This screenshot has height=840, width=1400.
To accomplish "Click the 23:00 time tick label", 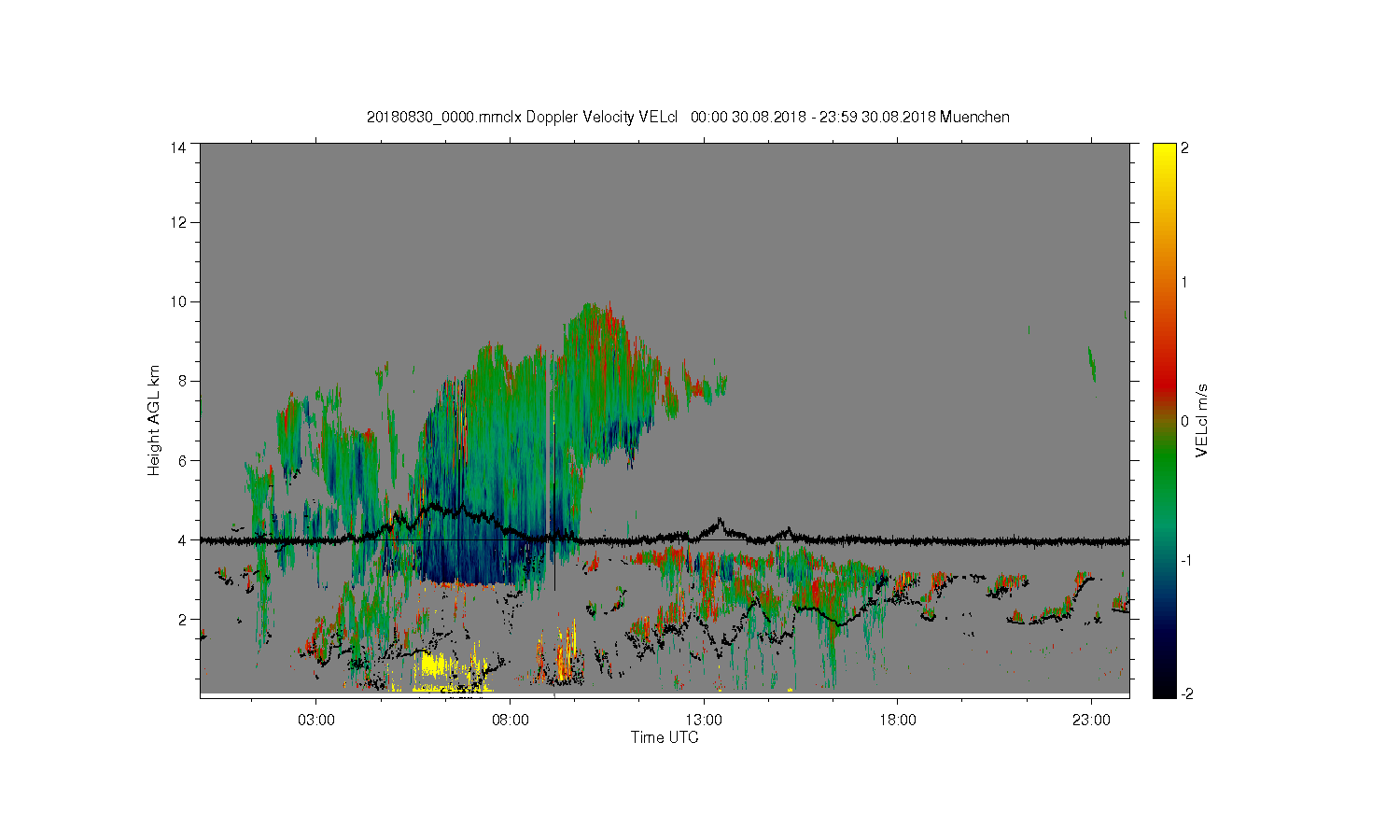I will pos(1092,721).
